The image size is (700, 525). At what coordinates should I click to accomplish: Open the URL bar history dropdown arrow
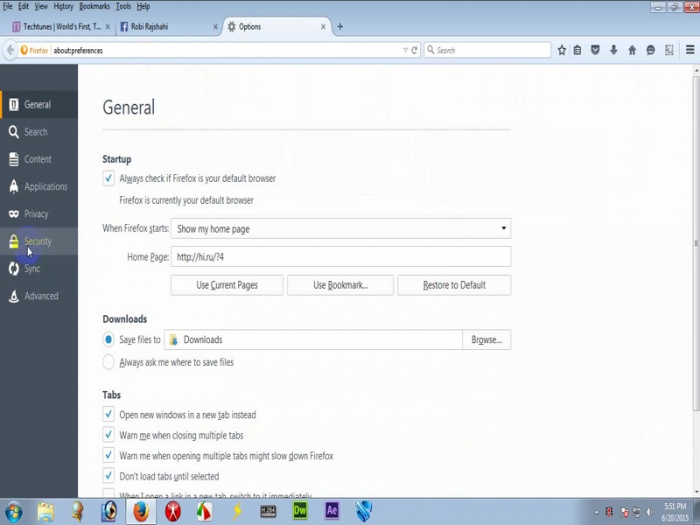(405, 50)
